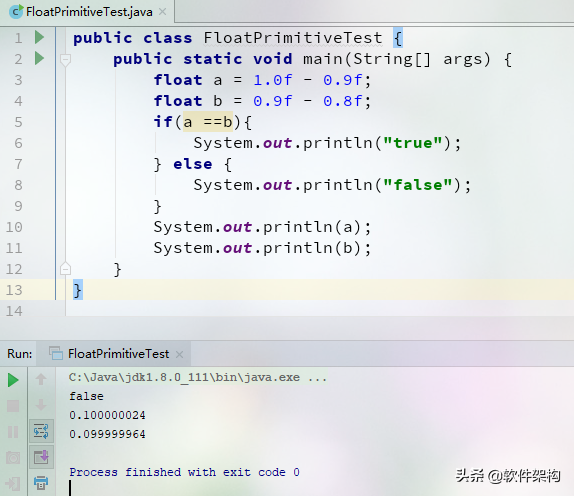The image size is (574, 496).
Task: Click the run gutter arrow beside the class declaration
Action: [x=39, y=37]
